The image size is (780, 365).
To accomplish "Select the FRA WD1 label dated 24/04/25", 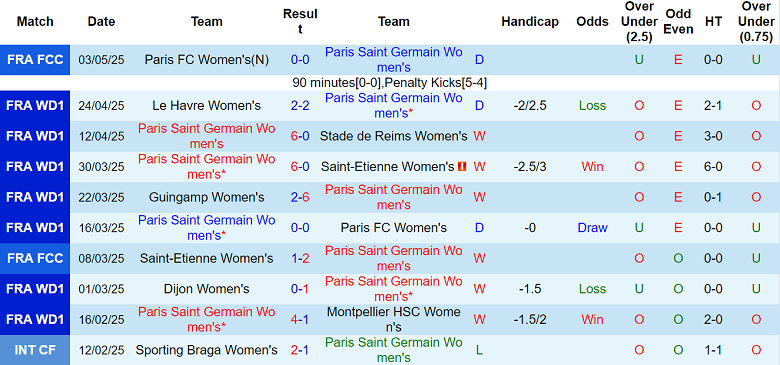I will point(35,105).
